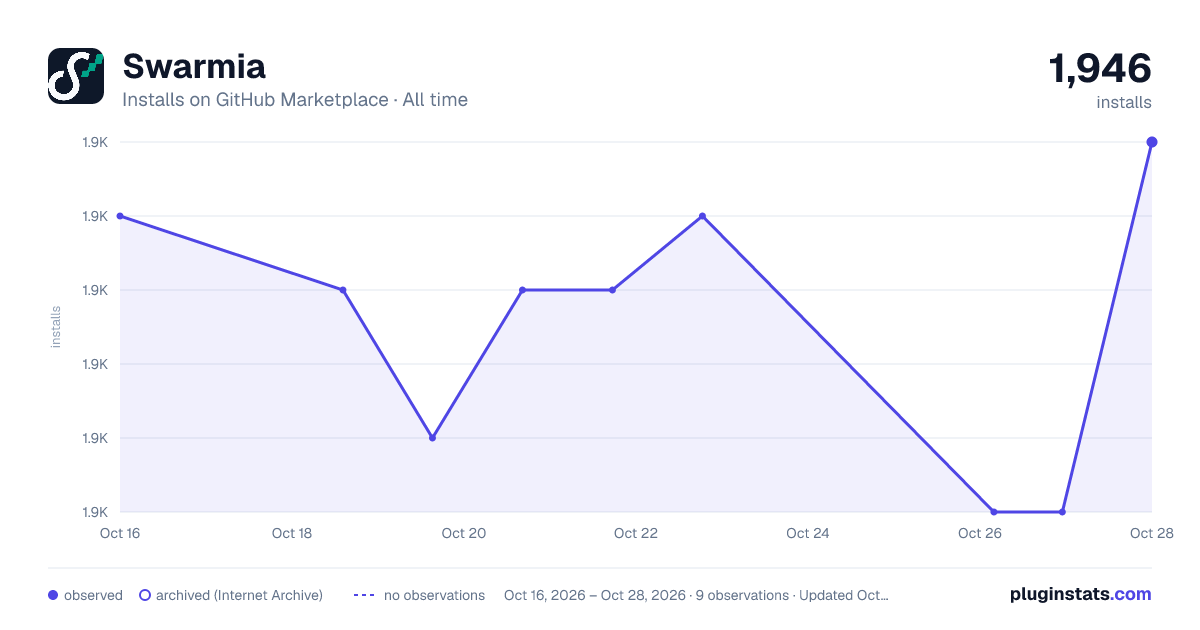The image size is (1200, 630).
Task: Click the data point just before Oct 22
Action: point(612,290)
